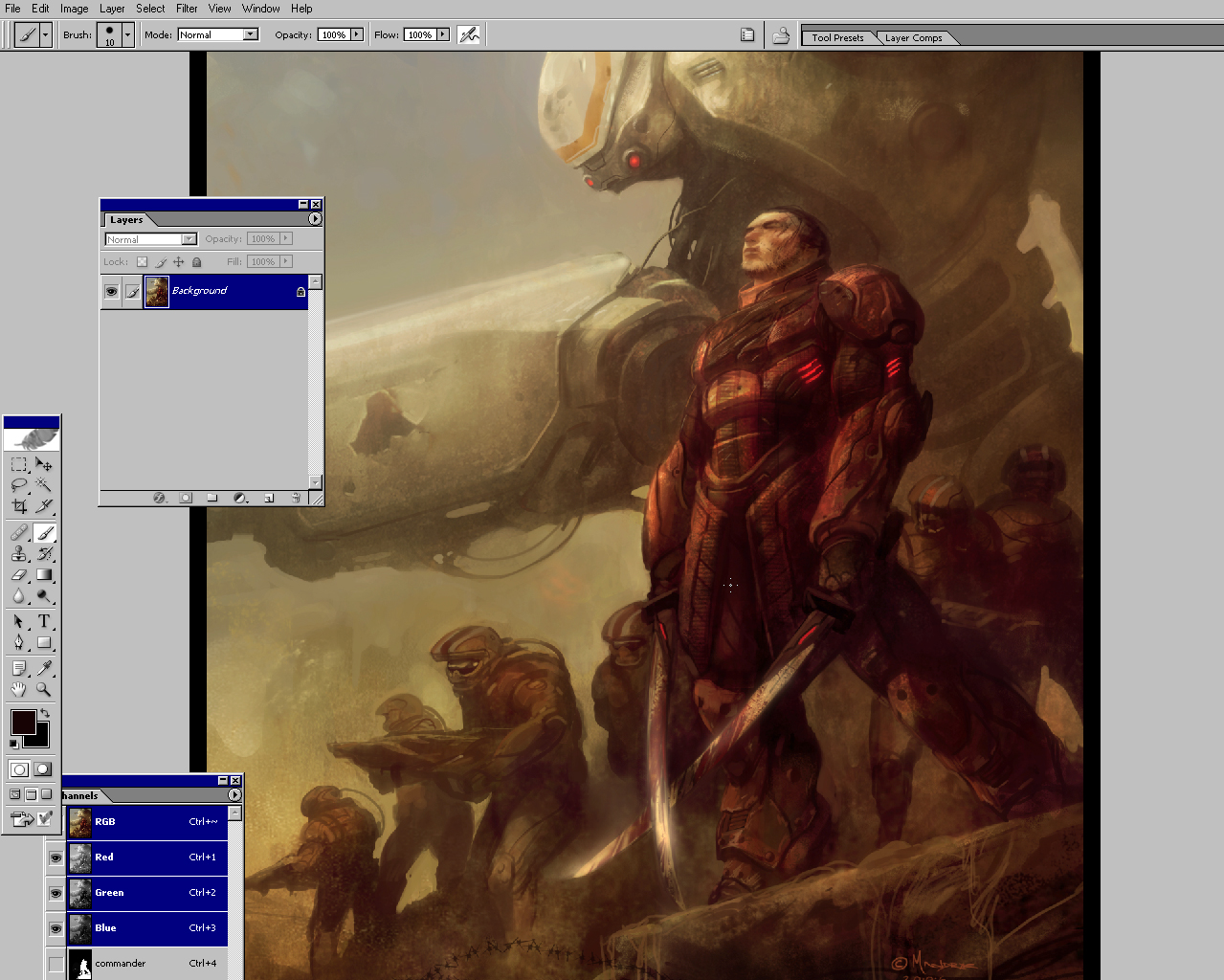The image size is (1224, 980).
Task: Select the Zoom tool
Action: [x=44, y=689]
